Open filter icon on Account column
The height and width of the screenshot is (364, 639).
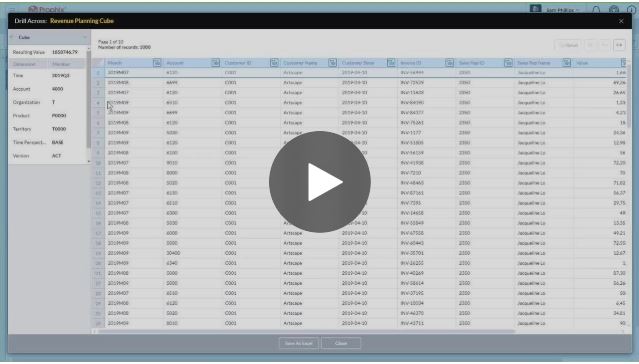pyautogui.click(x=215, y=63)
